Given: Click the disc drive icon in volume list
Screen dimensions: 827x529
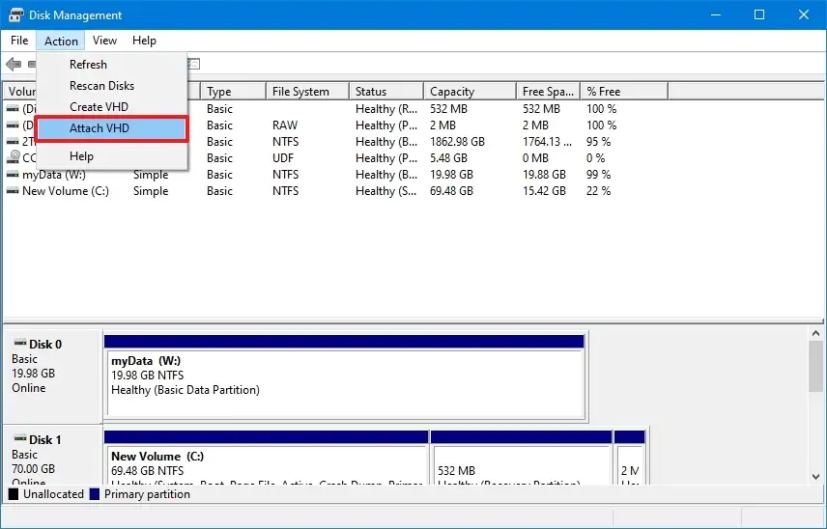Looking at the screenshot, I should pyautogui.click(x=13, y=158).
